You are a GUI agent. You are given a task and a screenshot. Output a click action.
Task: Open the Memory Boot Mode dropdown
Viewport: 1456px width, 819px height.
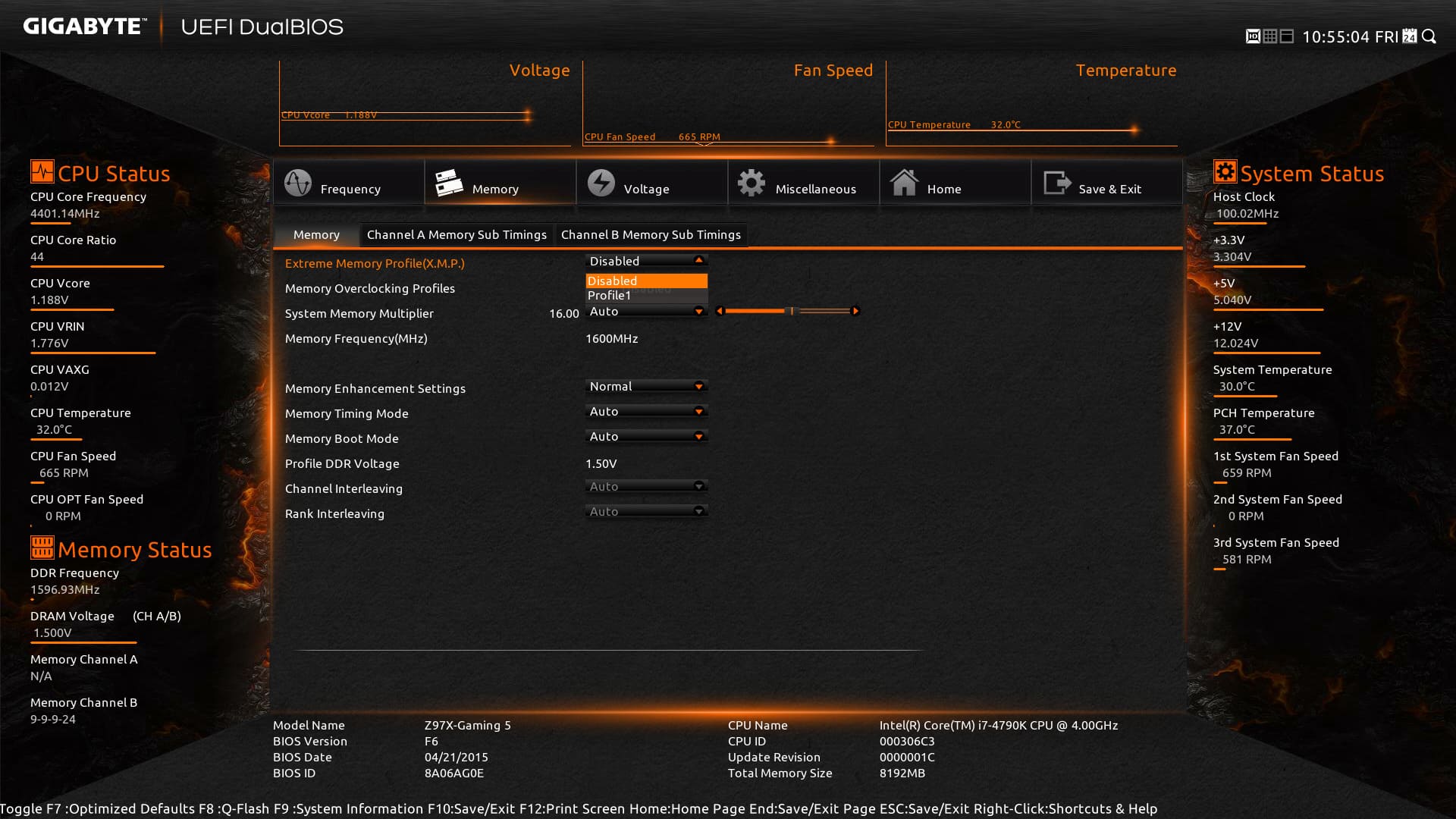coord(646,437)
